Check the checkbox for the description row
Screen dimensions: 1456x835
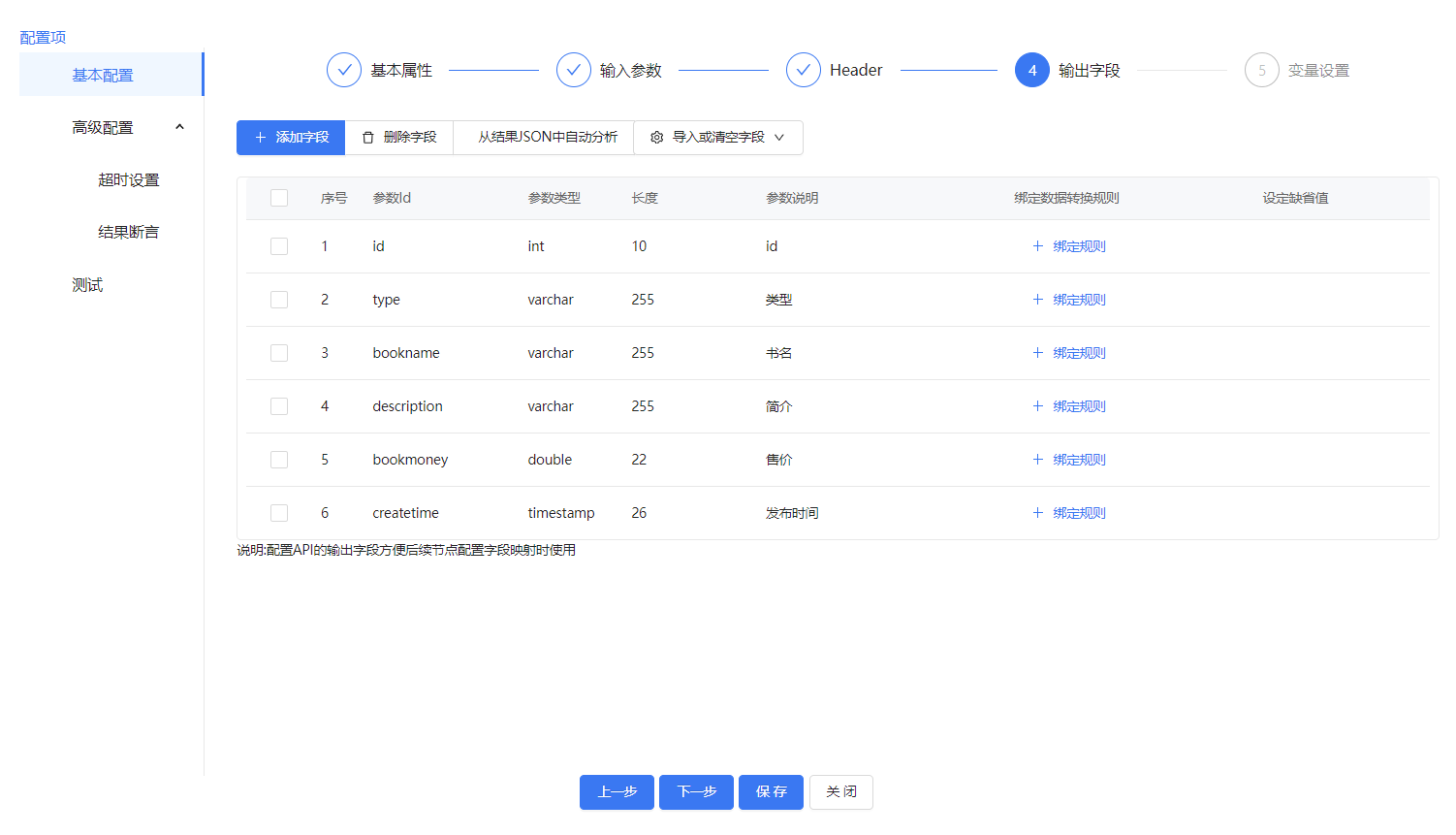[x=279, y=406]
